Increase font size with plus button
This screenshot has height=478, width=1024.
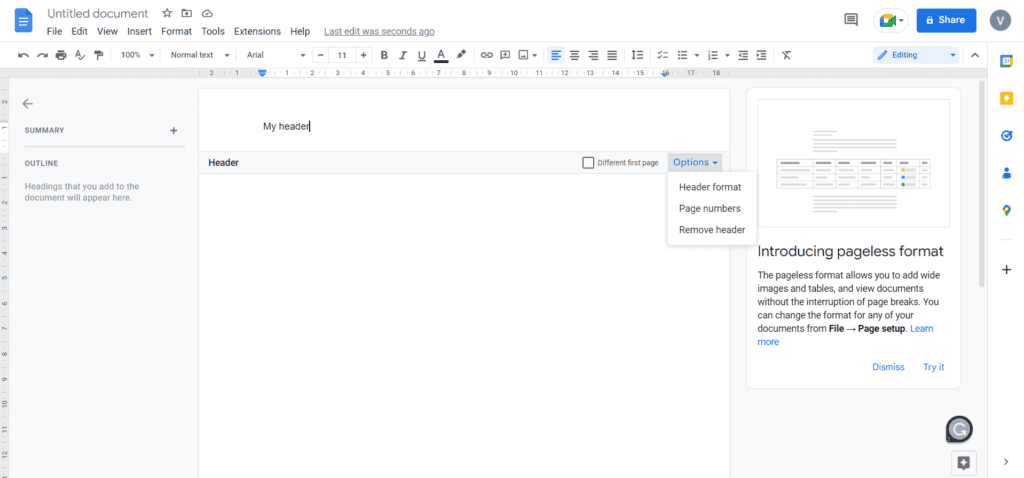364,55
